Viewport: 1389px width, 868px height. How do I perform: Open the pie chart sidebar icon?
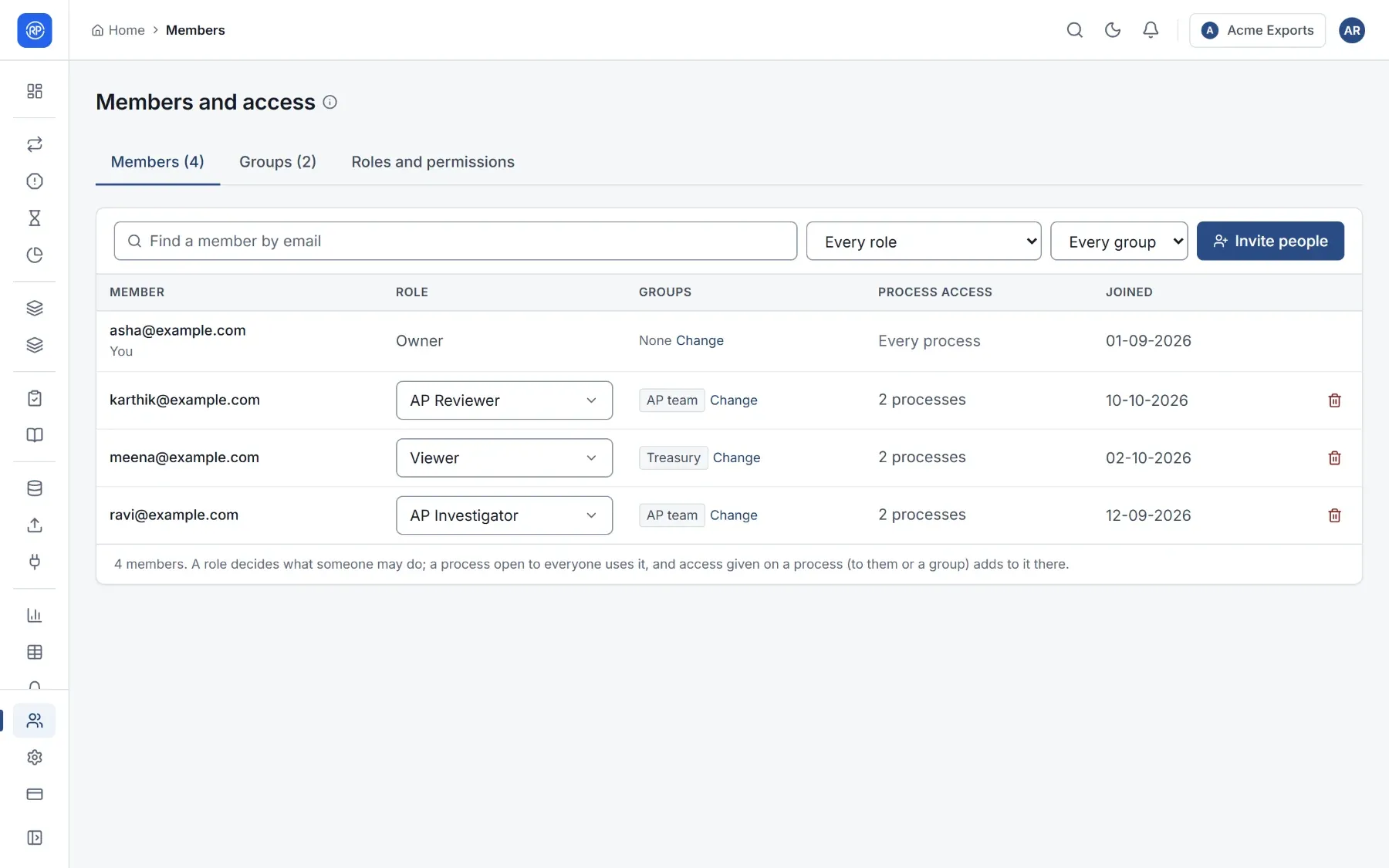pos(35,255)
